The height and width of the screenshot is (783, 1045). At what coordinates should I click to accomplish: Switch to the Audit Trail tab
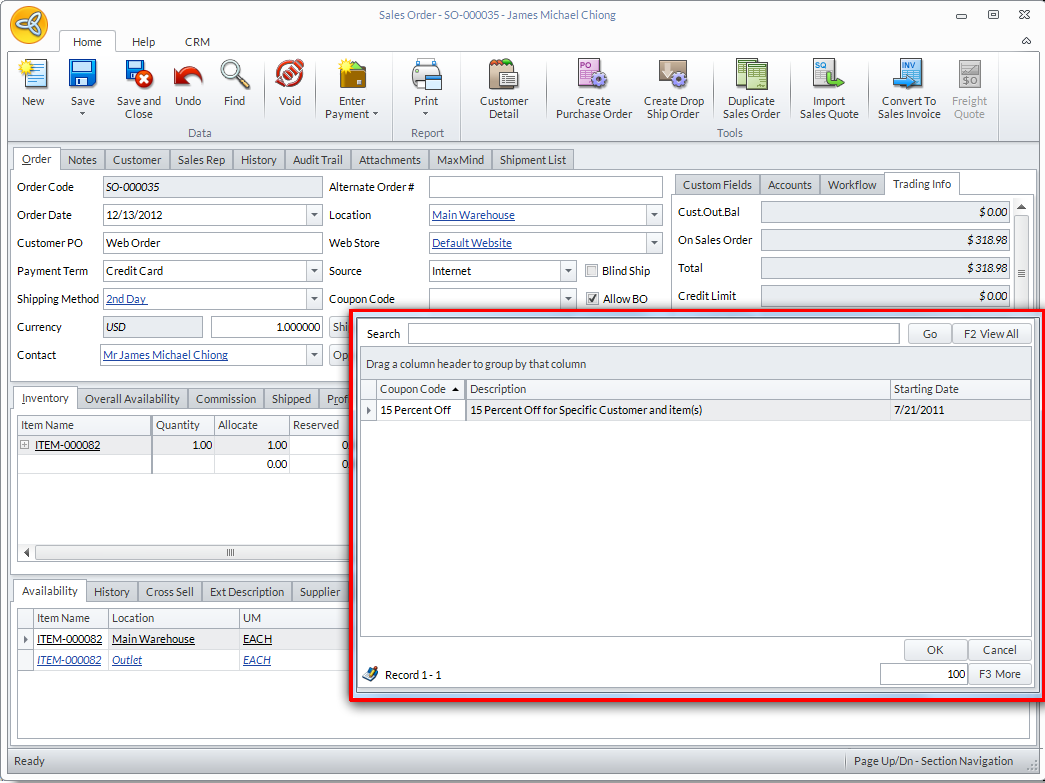click(x=318, y=160)
